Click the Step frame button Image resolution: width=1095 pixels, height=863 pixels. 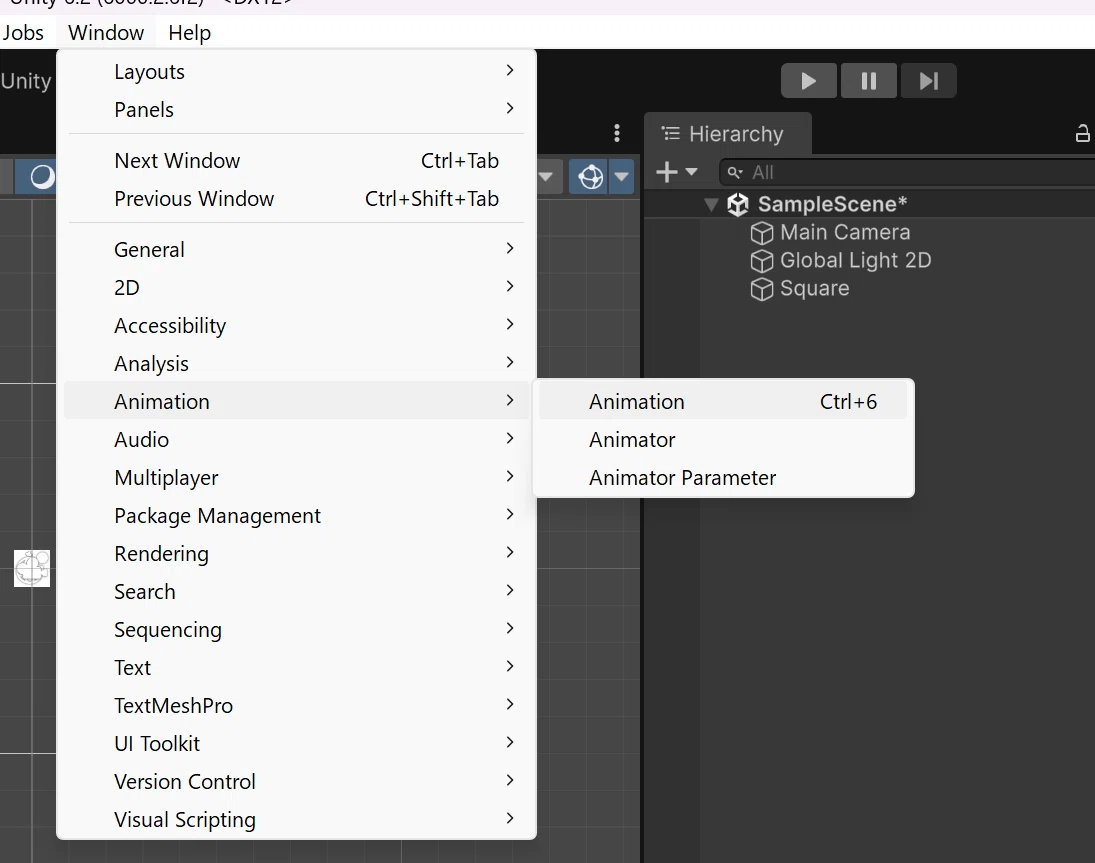928,81
